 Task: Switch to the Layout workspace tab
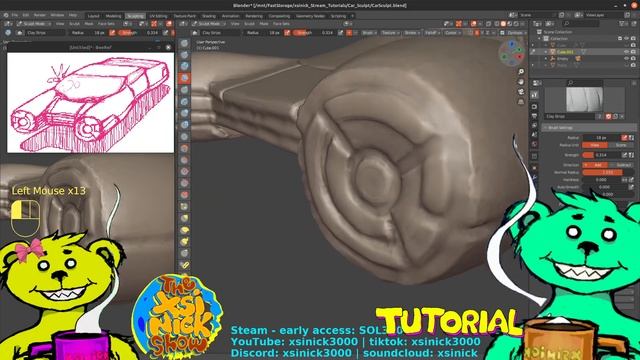coord(93,16)
